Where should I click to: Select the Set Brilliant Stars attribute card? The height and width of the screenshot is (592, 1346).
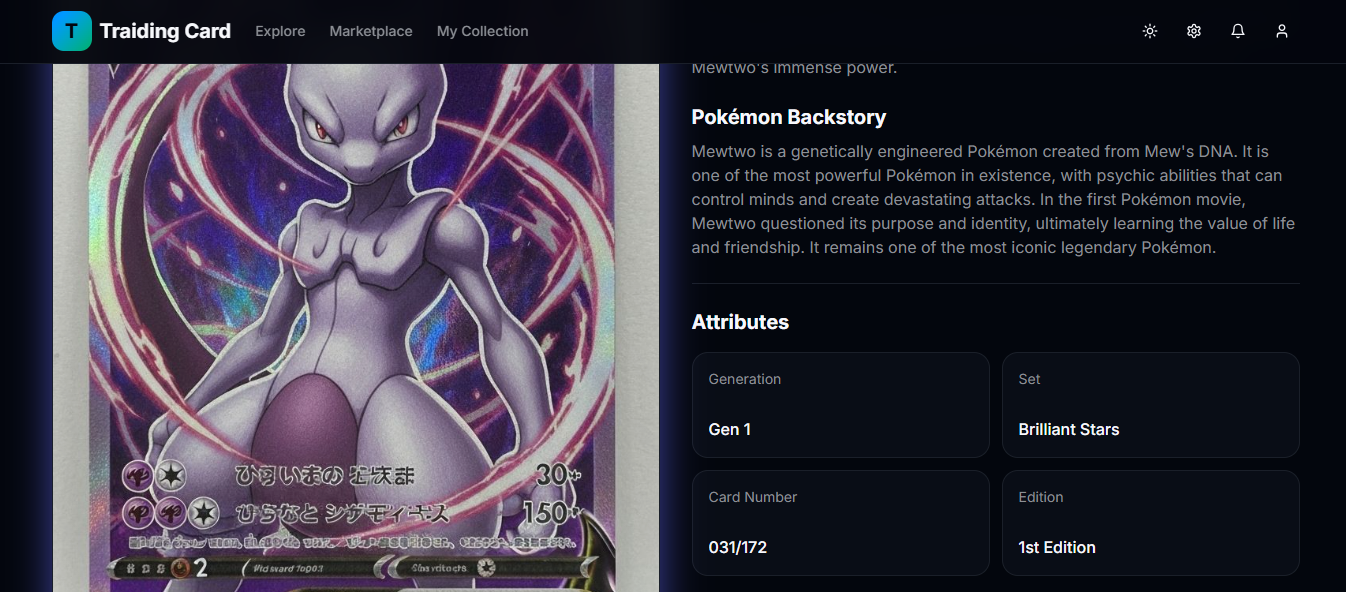[1151, 405]
